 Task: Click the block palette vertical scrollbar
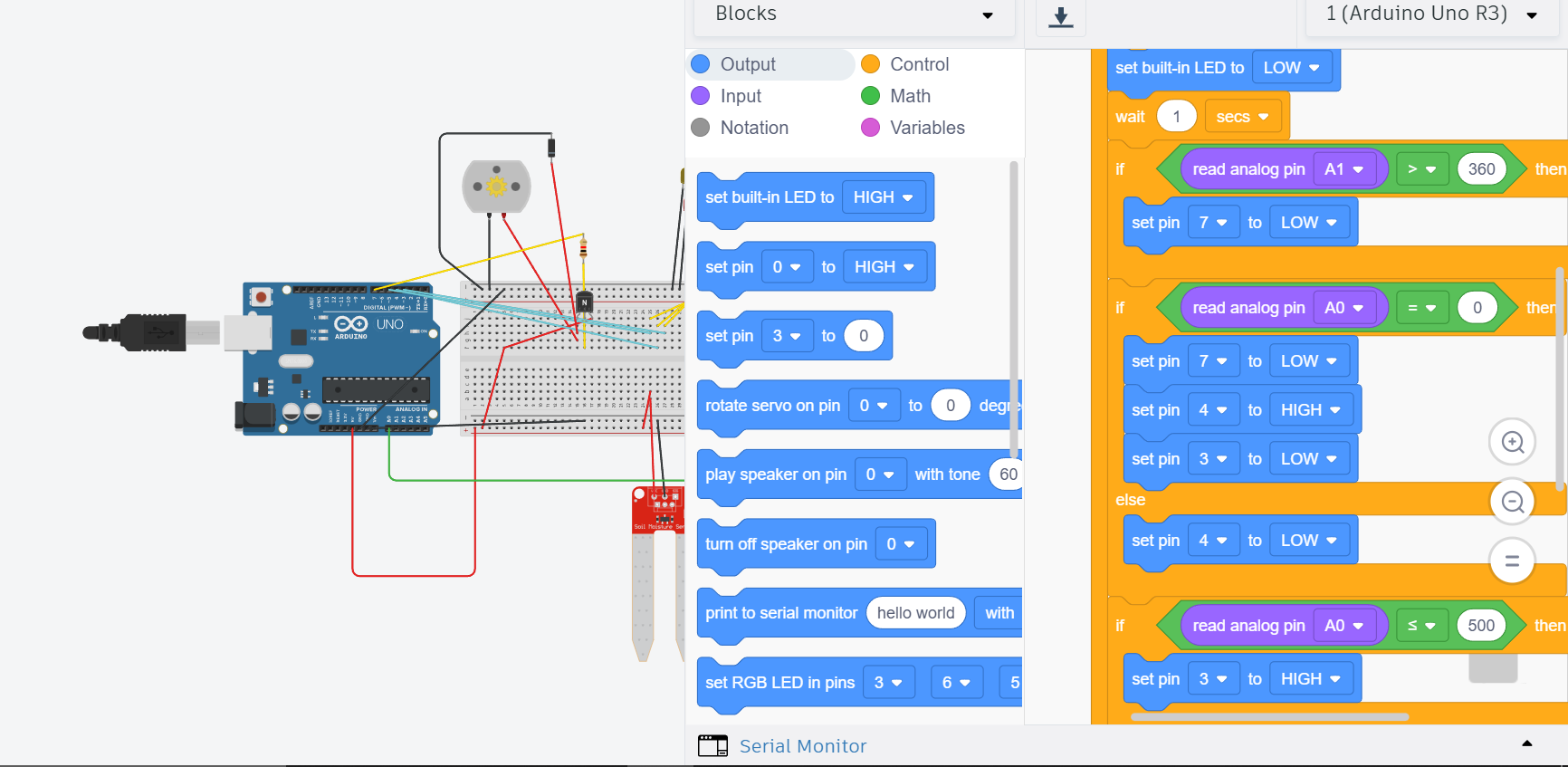click(1013, 308)
